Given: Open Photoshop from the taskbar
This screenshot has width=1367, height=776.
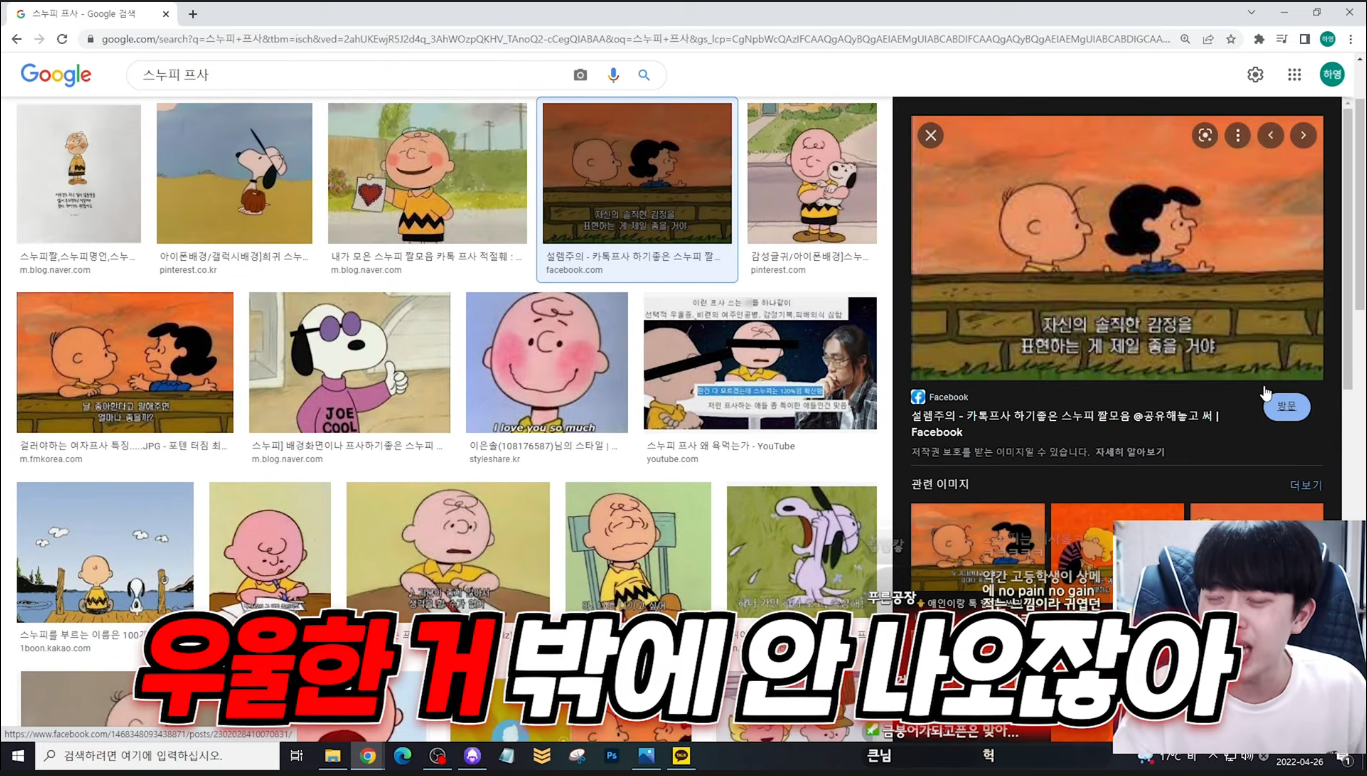Looking at the screenshot, I should click(612, 756).
